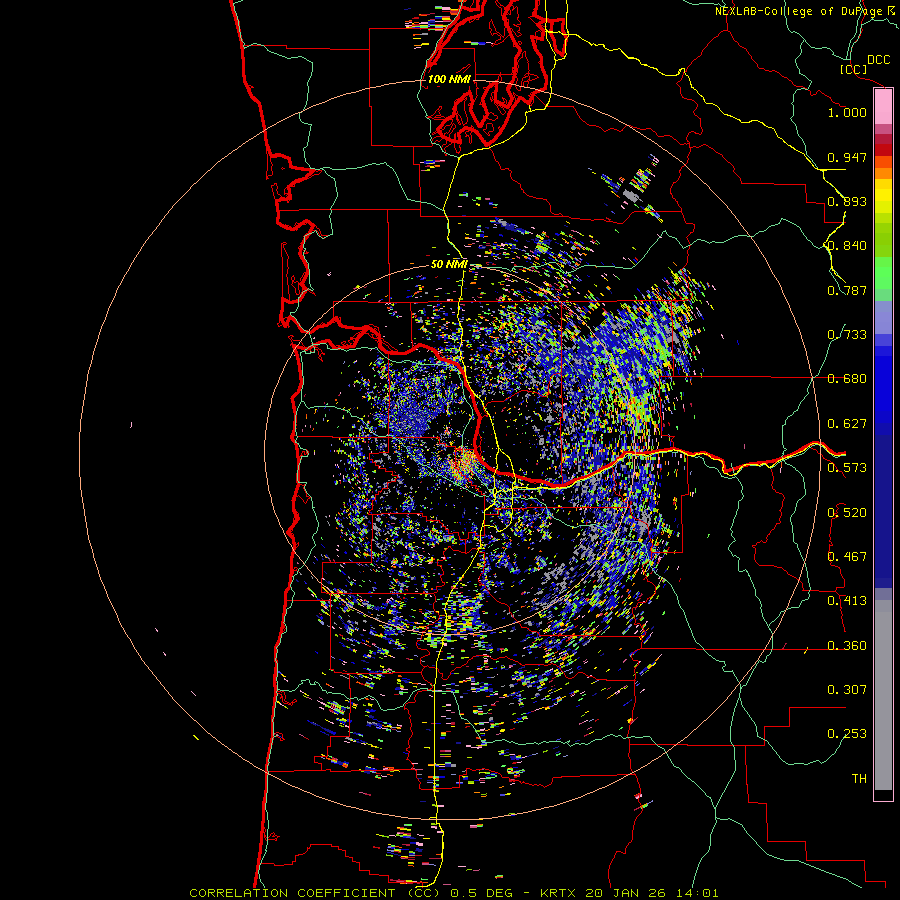
Task: Click the 0.360 scale value
Action: [847, 646]
